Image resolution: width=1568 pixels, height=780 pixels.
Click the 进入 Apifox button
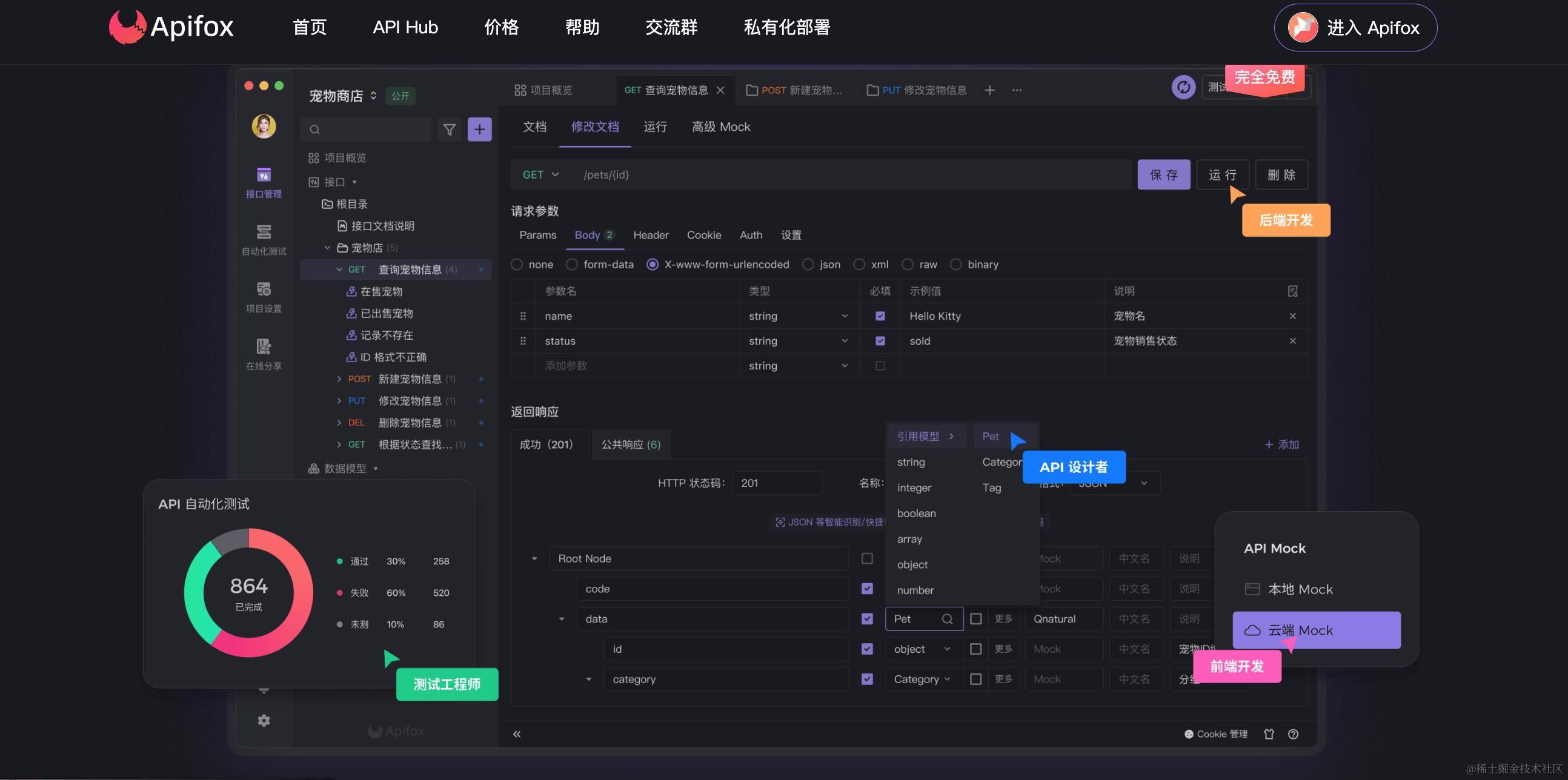(1355, 27)
